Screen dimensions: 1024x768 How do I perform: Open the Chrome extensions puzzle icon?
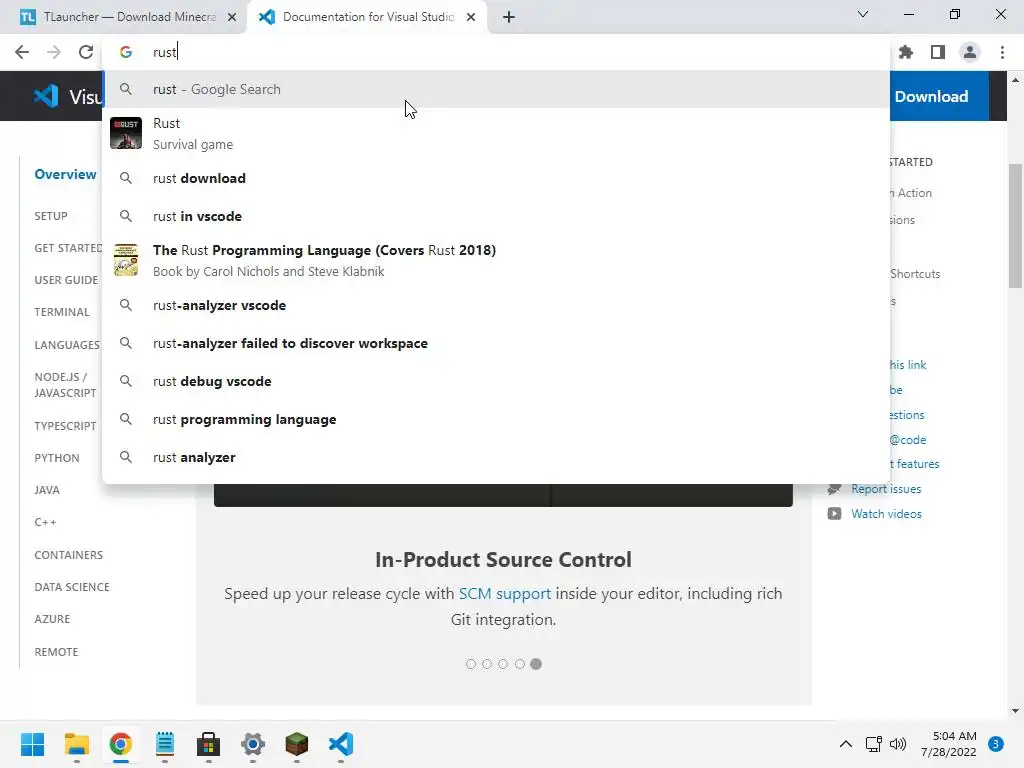point(906,52)
